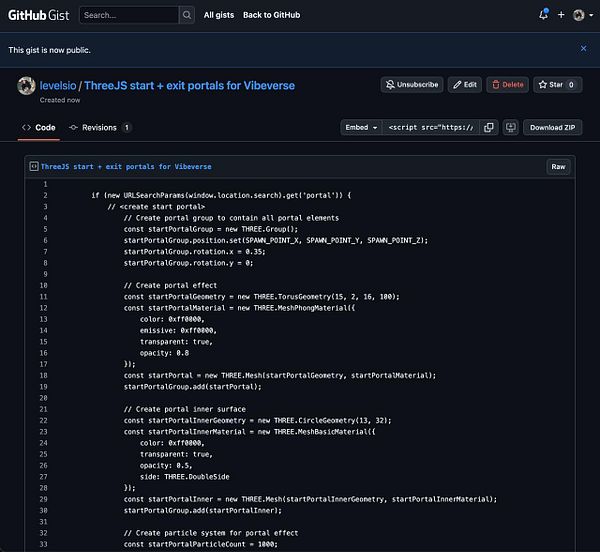Copy the embed script to clipboard
The image size is (600, 552).
[489, 128]
